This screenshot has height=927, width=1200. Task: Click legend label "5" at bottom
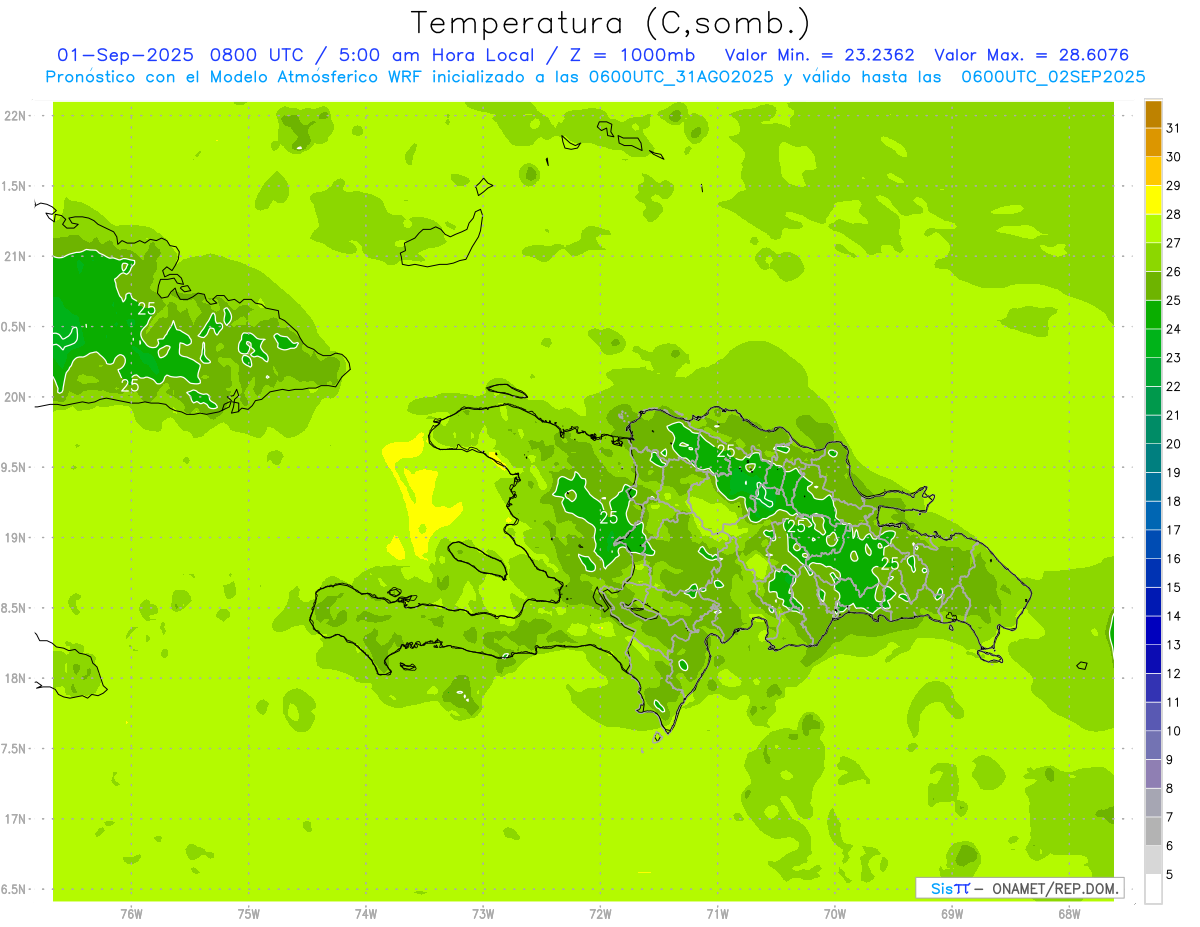tap(1170, 874)
